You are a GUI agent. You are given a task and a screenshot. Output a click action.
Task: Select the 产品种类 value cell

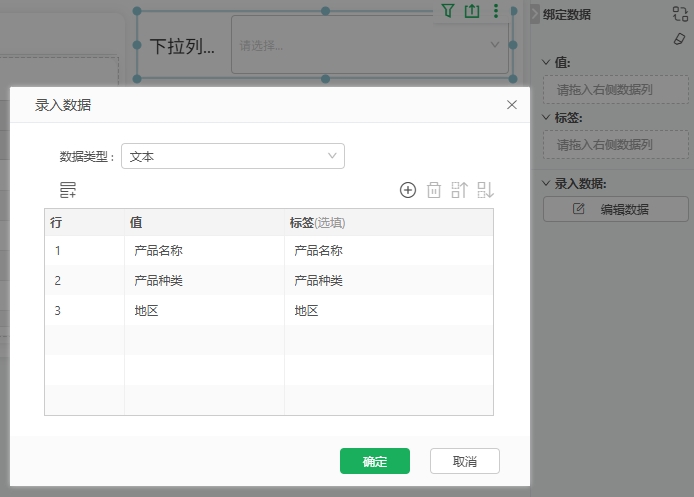(x=204, y=281)
